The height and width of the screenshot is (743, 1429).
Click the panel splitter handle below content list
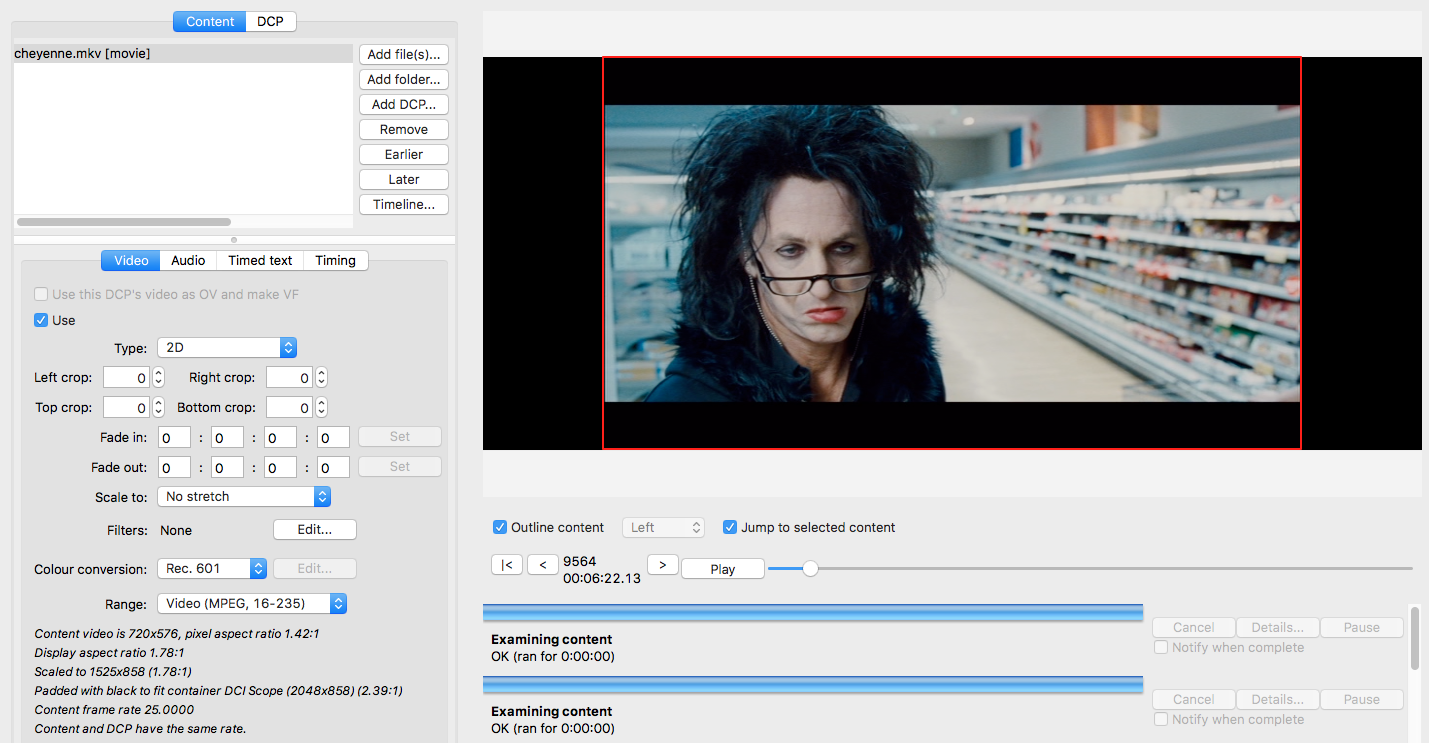pyautogui.click(x=234, y=240)
